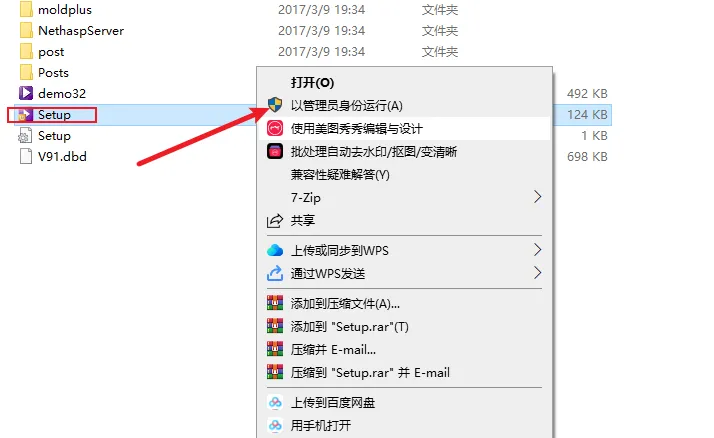Click the Meitu Xiuxiu pink icon
Image resolution: width=714 pixels, height=438 pixels.
coord(275,128)
